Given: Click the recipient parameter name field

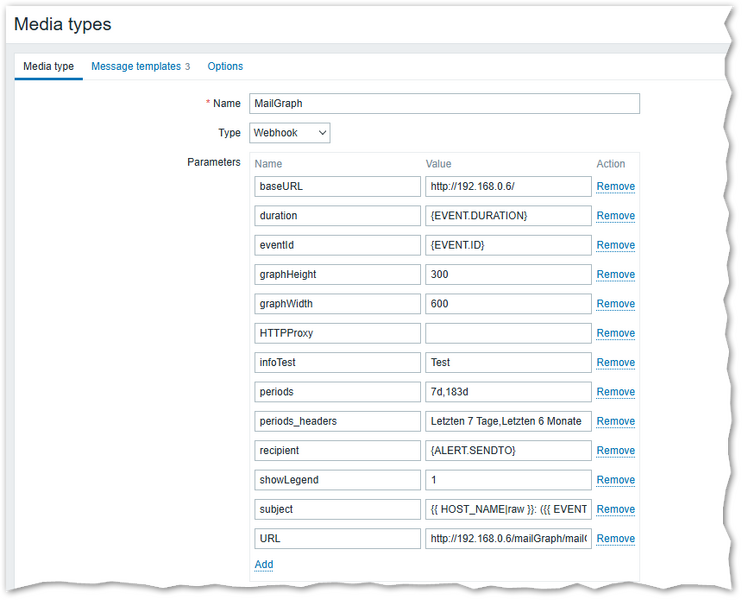Looking at the screenshot, I should point(337,451).
